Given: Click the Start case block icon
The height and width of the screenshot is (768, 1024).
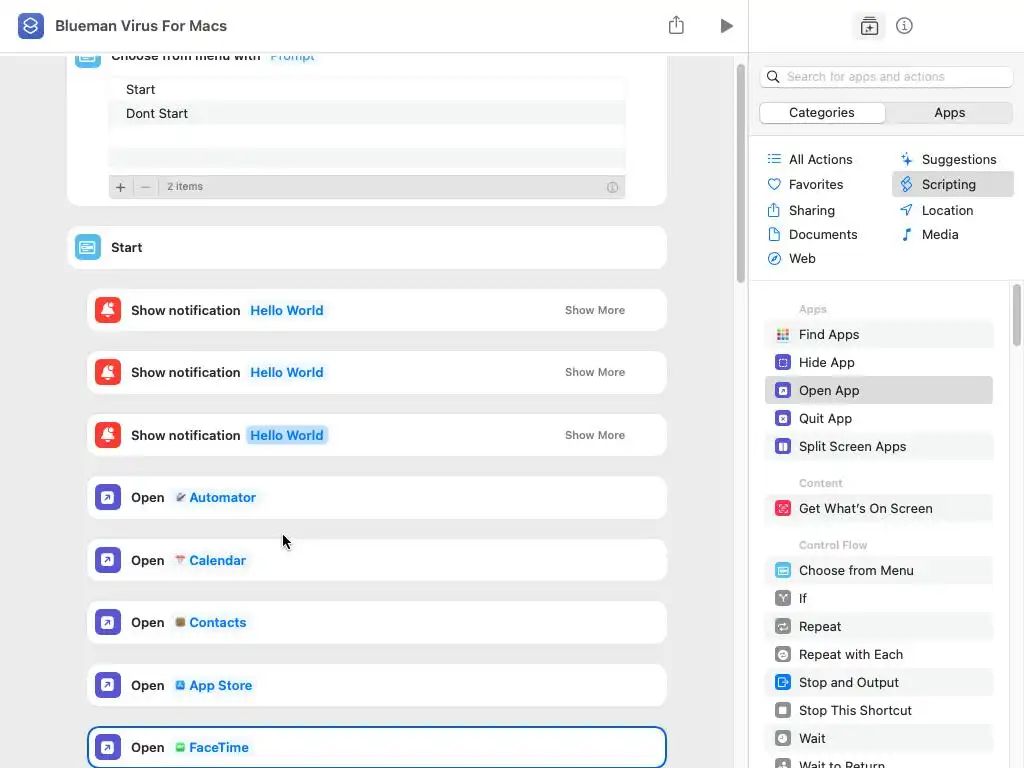Looking at the screenshot, I should (88, 248).
